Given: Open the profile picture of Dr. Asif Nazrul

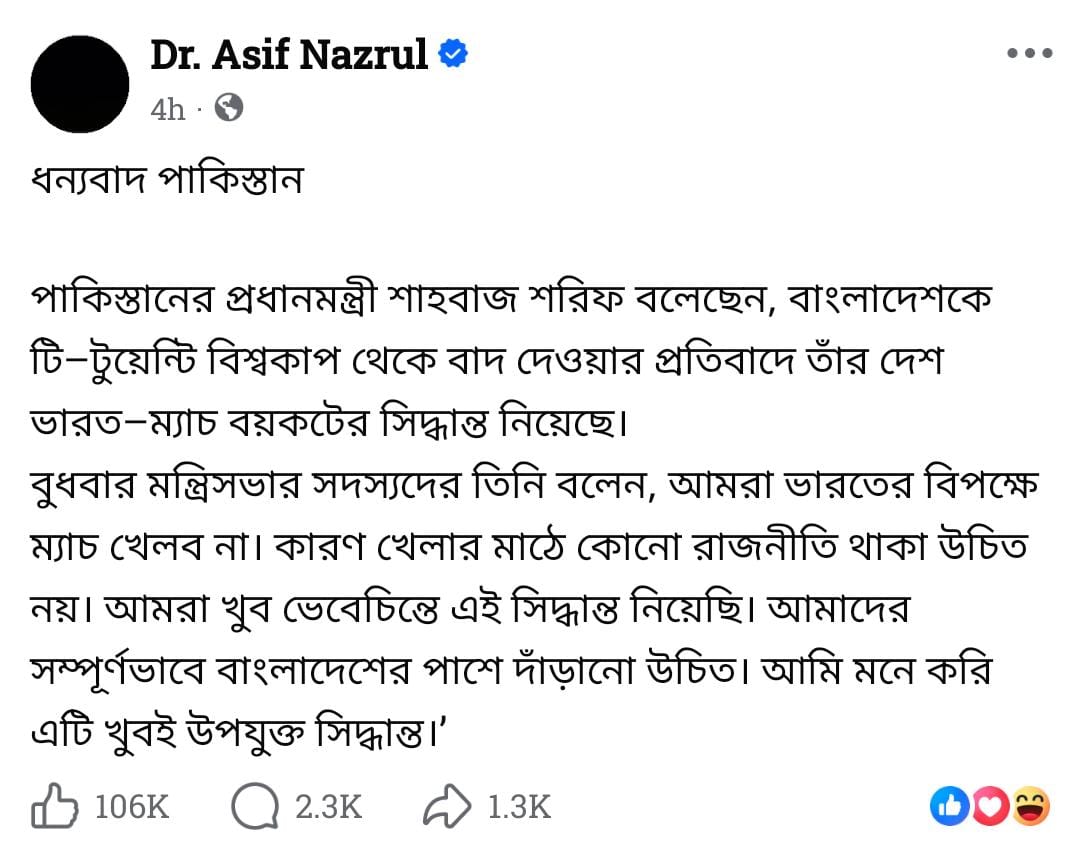Looking at the screenshot, I should [80, 82].
